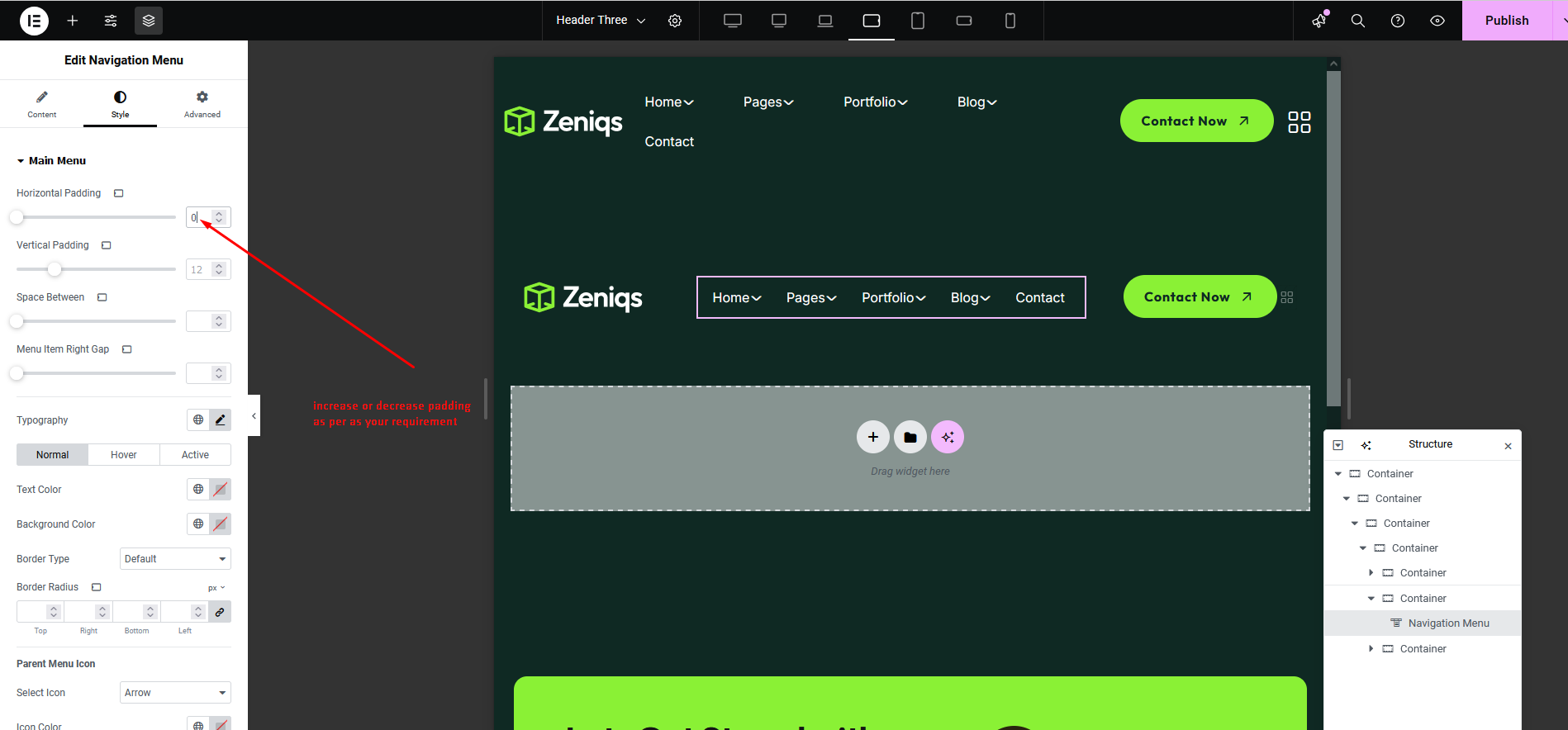Image resolution: width=1568 pixels, height=730 pixels.
Task: Toggle link values for Border Radius
Action: [x=220, y=612]
